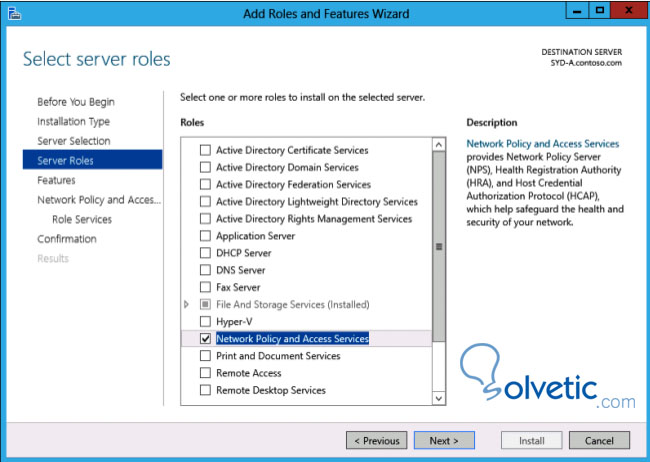Select the Network Policy and Access Services label
Screen dimensions: 650x462
pos(292,338)
